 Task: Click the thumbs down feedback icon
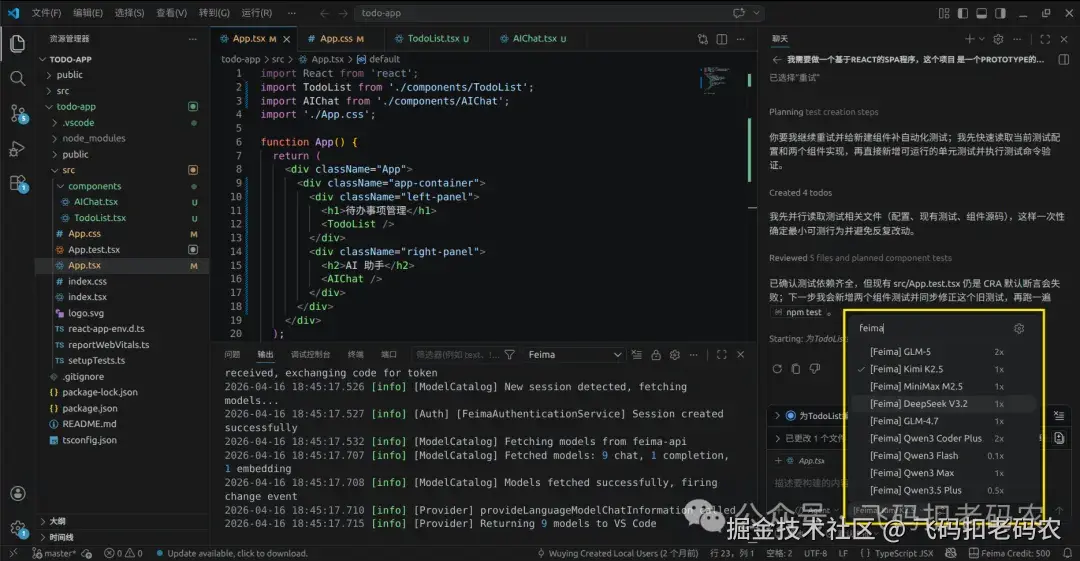pyautogui.click(x=815, y=369)
